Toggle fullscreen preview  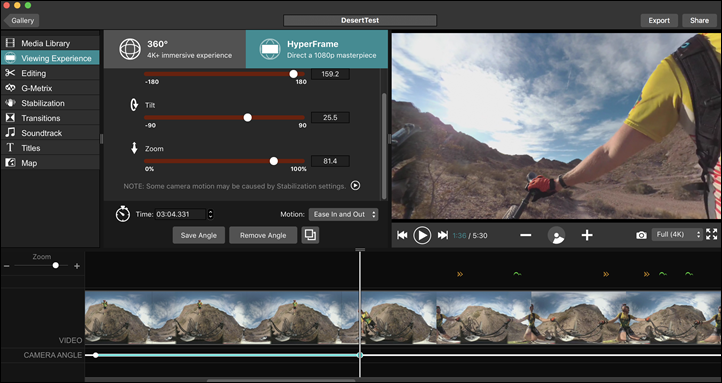(x=711, y=234)
